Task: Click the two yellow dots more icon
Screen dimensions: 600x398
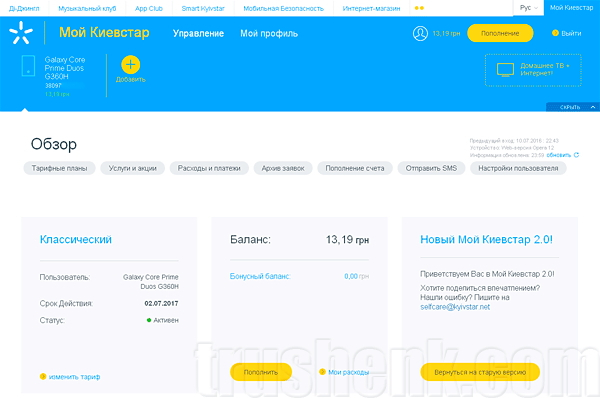Action: 419,8
